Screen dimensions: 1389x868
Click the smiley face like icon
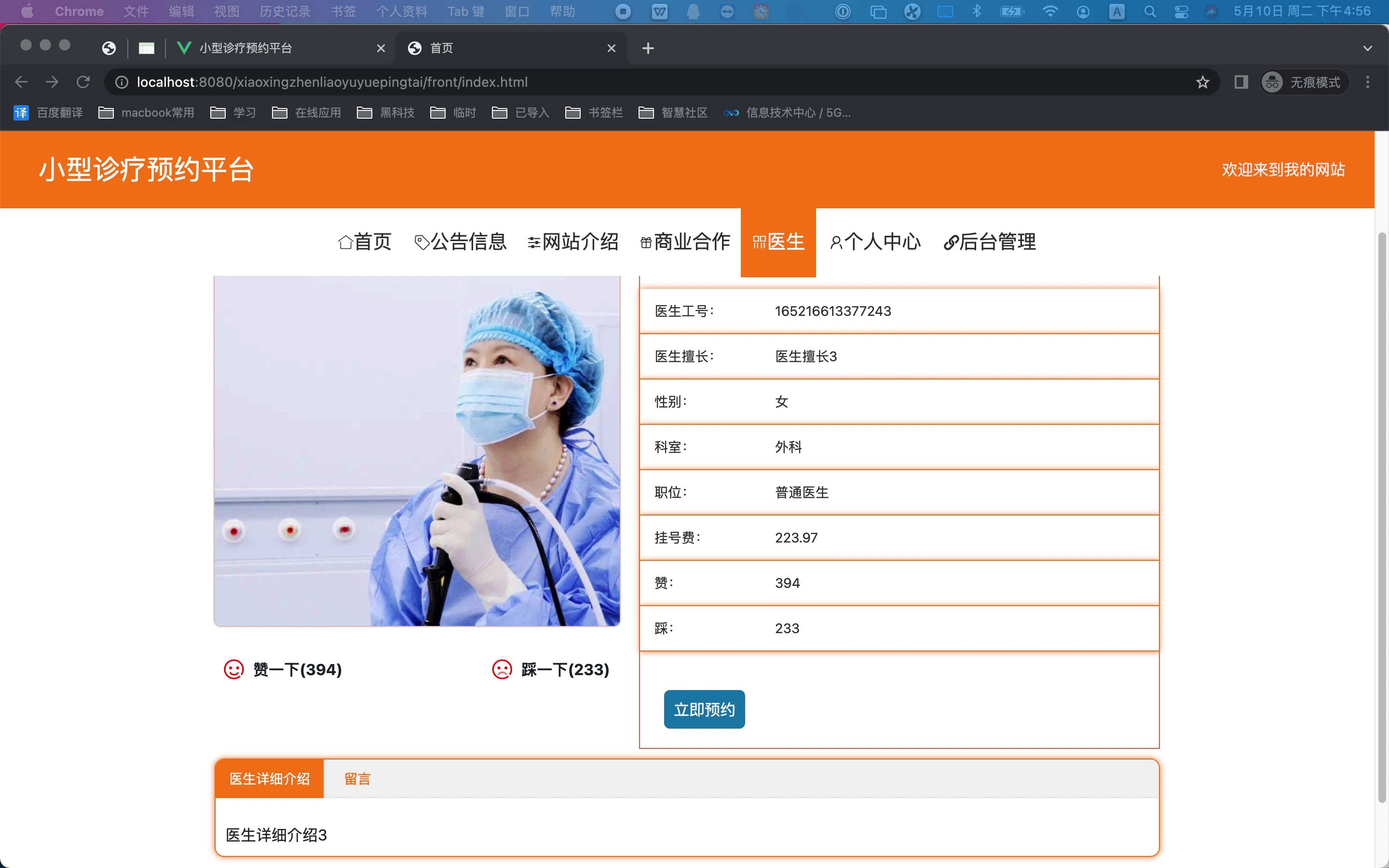coord(233,669)
